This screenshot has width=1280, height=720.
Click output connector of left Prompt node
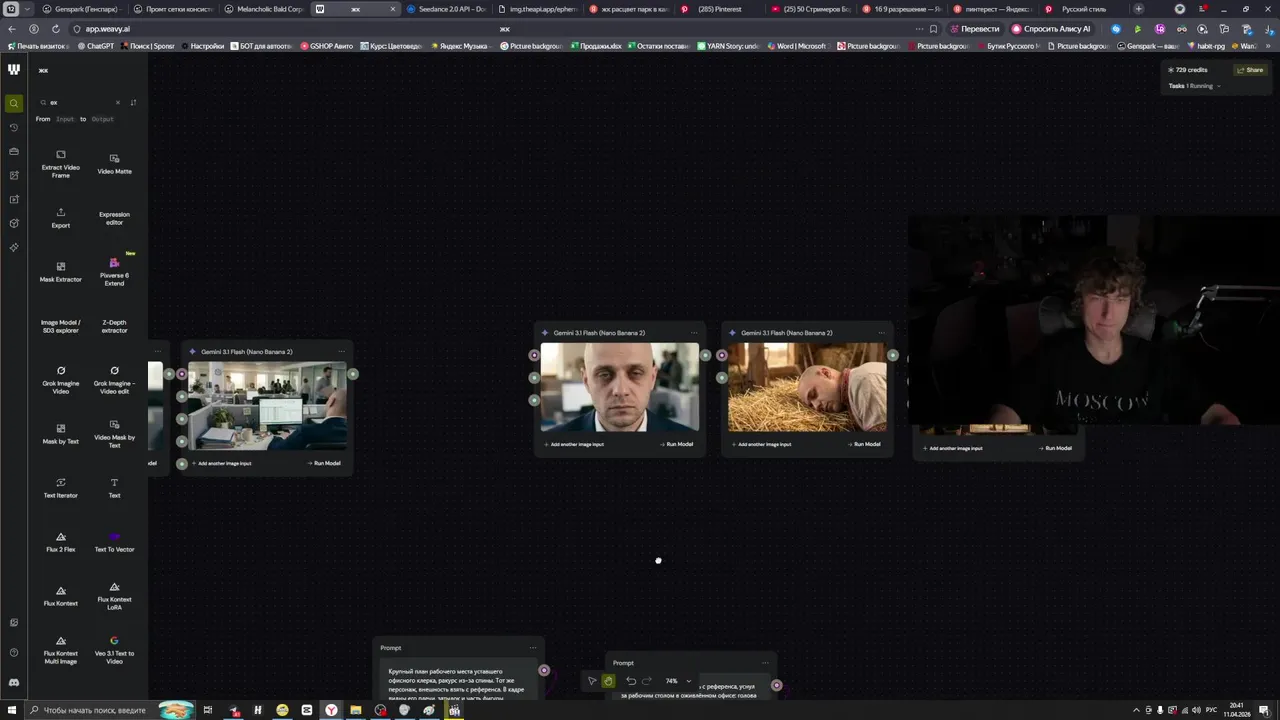[x=544, y=670]
